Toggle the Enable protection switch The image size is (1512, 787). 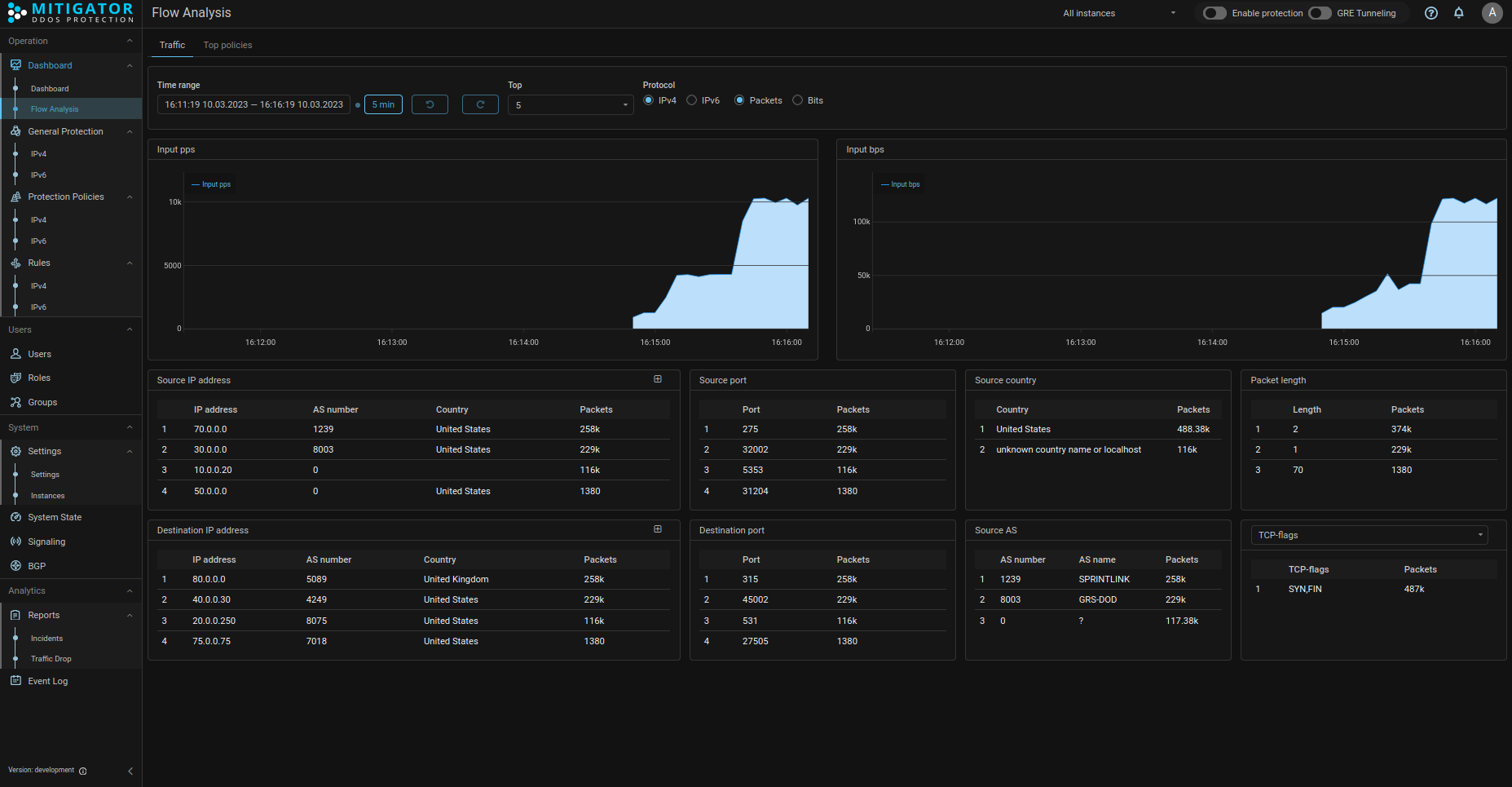[1214, 13]
